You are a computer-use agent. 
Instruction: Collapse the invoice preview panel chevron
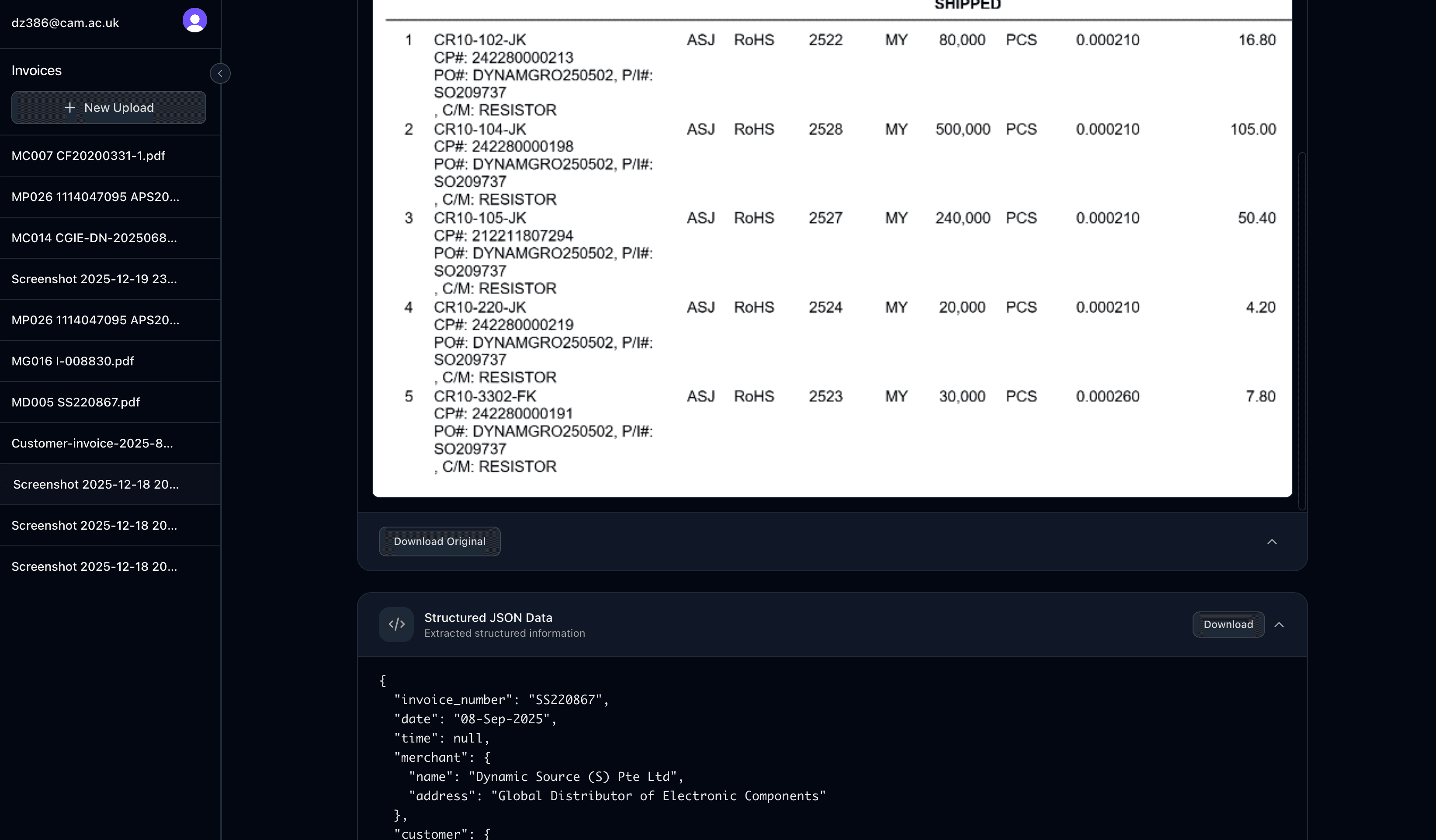(x=1271, y=542)
